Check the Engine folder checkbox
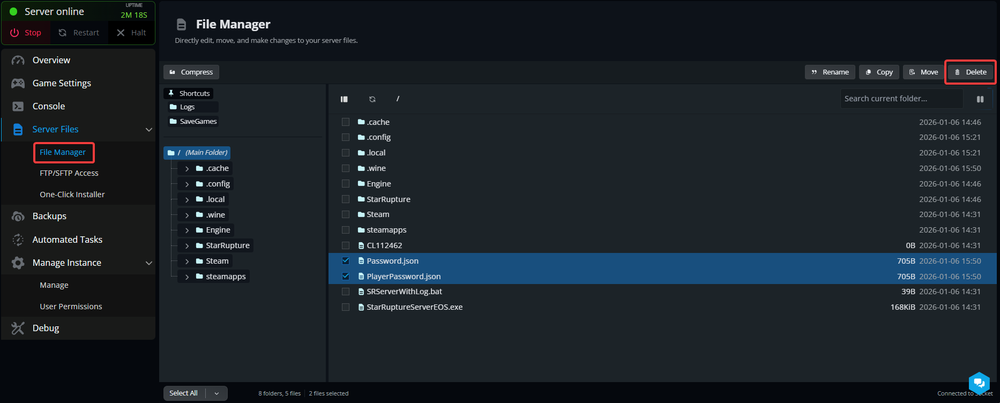This screenshot has width=1000, height=403. tap(346, 184)
